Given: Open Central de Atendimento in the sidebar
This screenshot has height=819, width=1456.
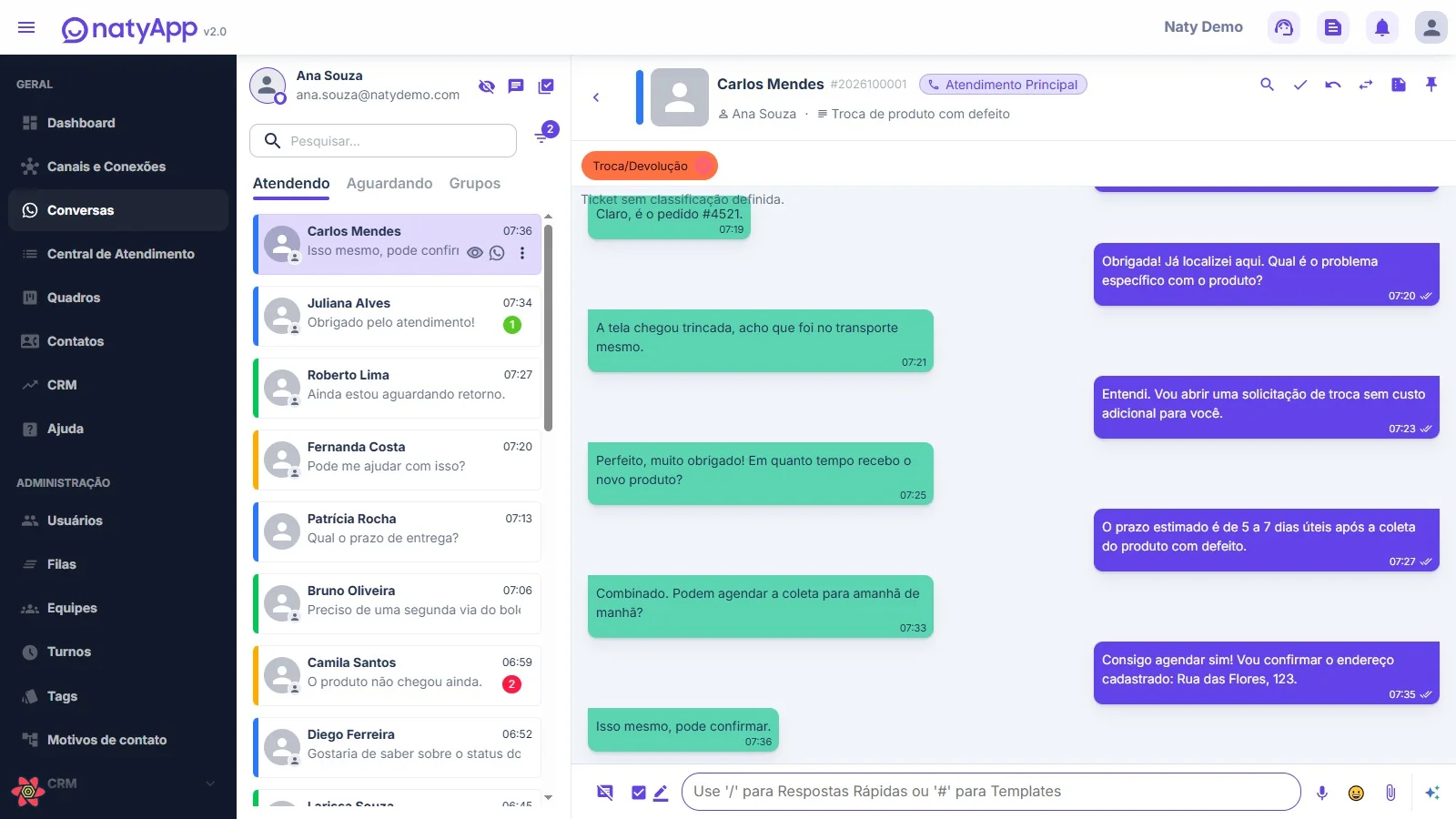Looking at the screenshot, I should 118,254.
